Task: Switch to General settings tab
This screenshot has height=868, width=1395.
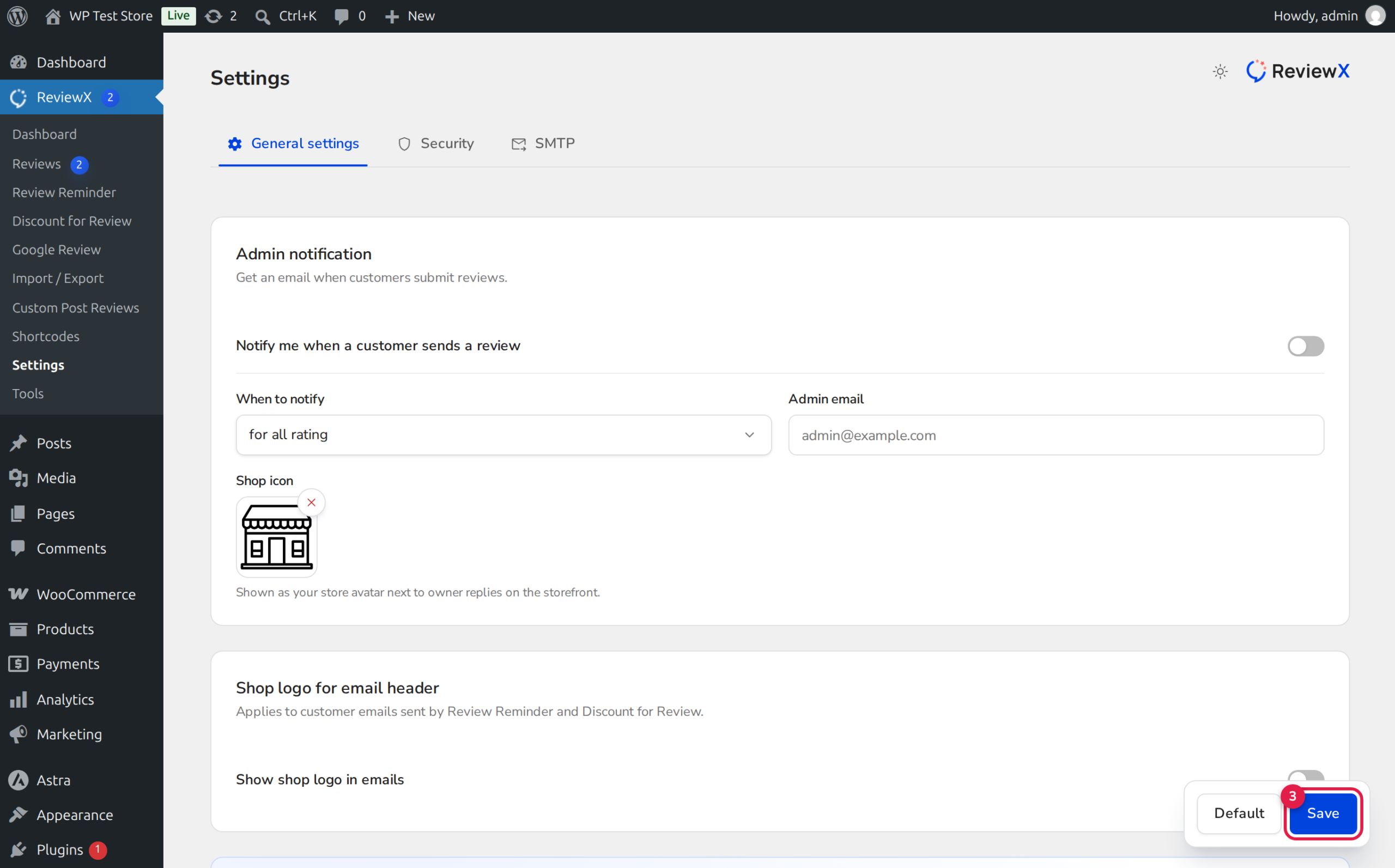Action: pyautogui.click(x=293, y=143)
